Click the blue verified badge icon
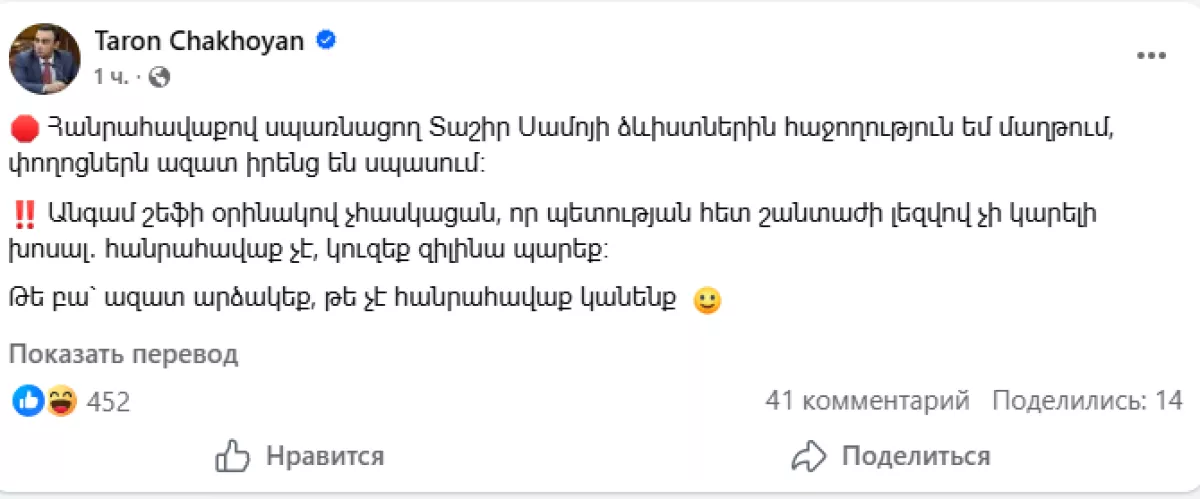 [326, 40]
